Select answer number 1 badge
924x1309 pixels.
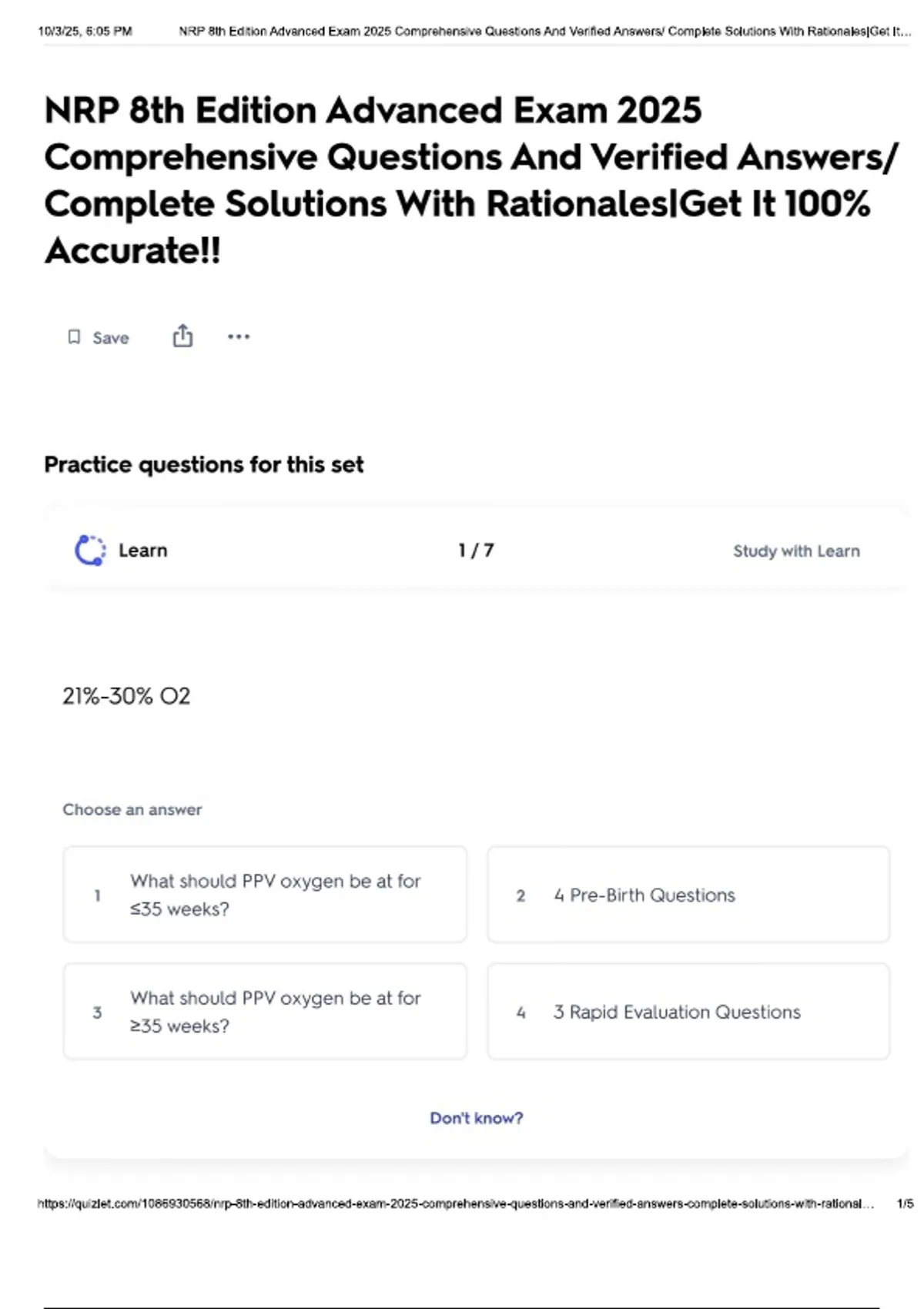pos(97,896)
